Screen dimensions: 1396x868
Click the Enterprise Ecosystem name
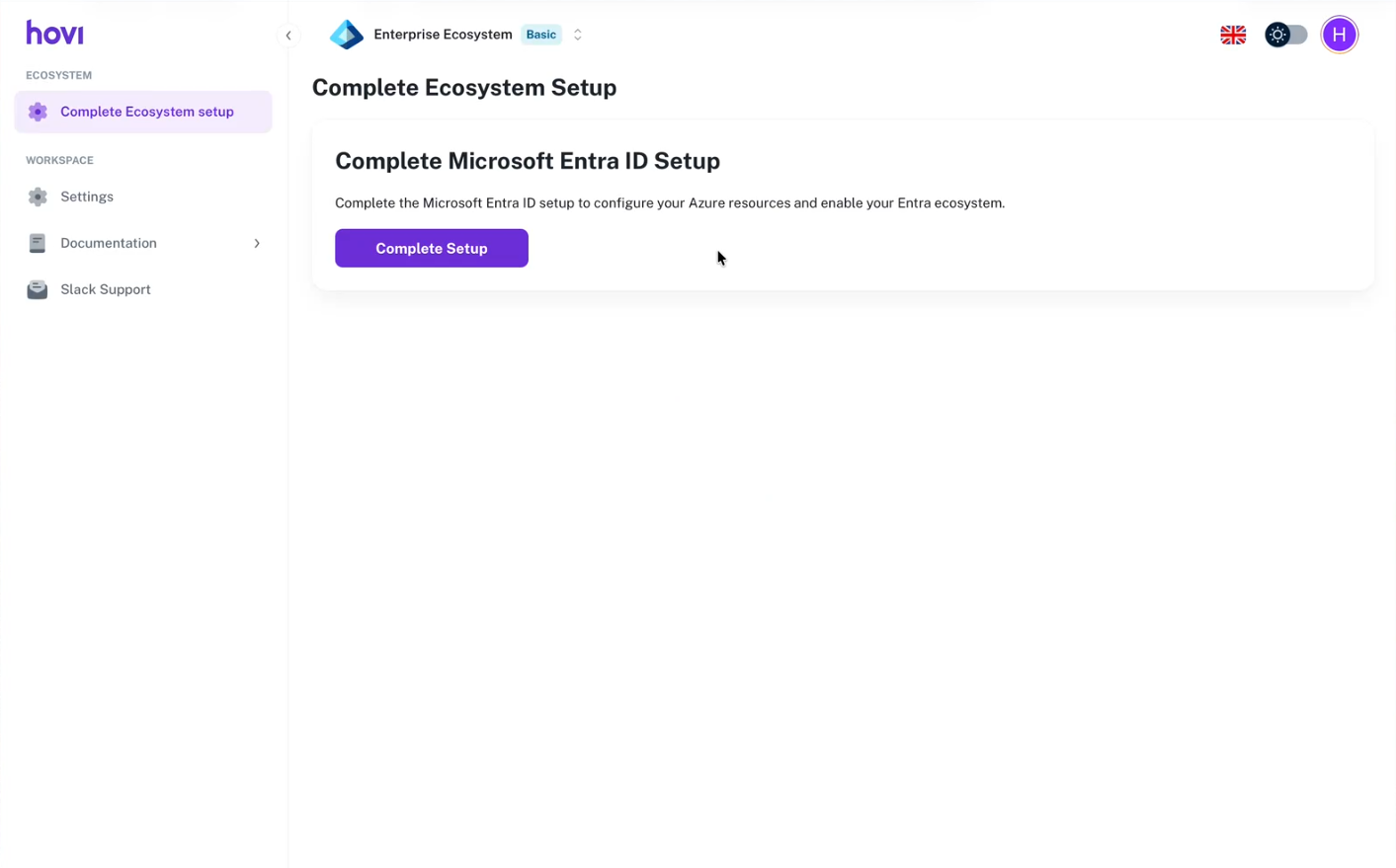(x=443, y=35)
